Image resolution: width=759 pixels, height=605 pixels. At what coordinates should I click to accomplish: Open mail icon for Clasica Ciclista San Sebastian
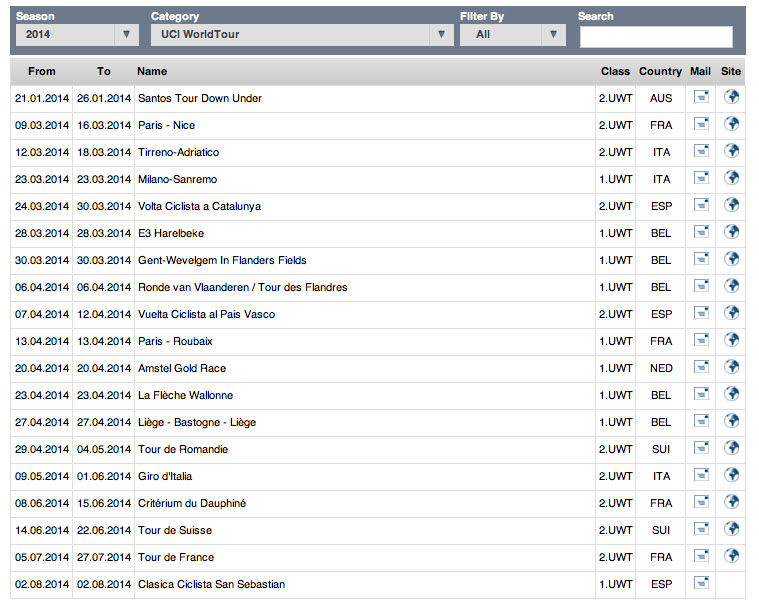[x=701, y=583]
